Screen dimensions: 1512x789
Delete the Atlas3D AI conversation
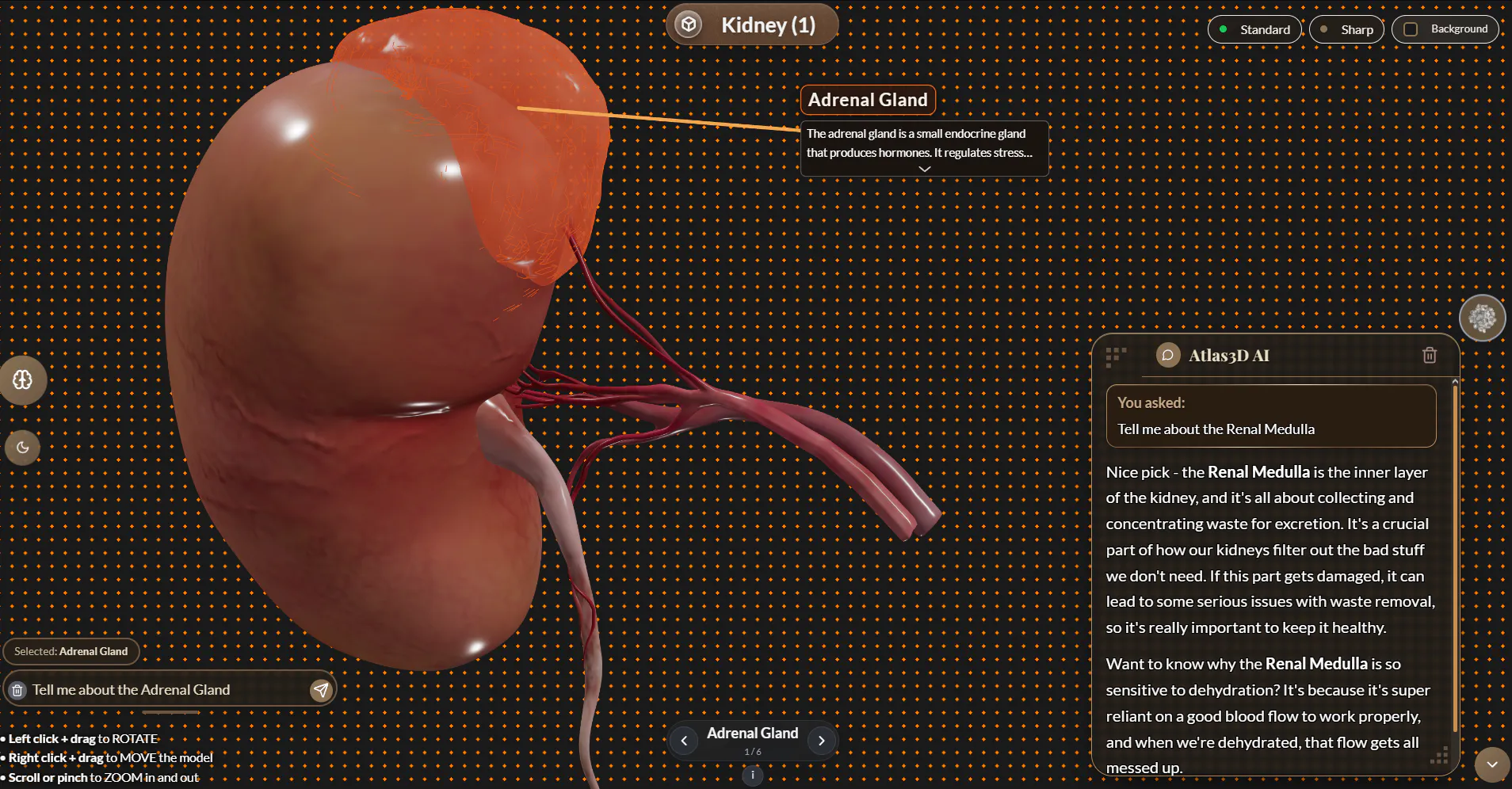coord(1430,355)
